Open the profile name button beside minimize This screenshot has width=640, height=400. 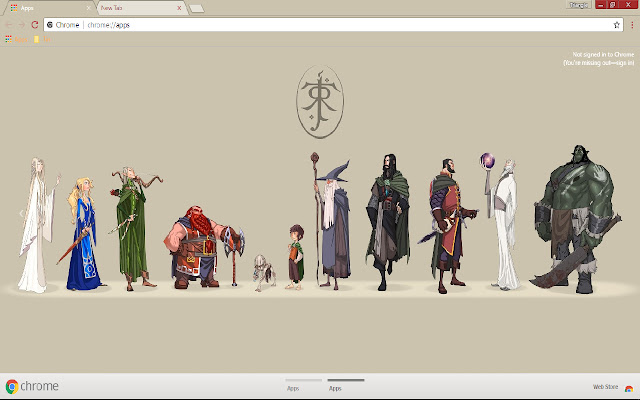(x=579, y=5)
